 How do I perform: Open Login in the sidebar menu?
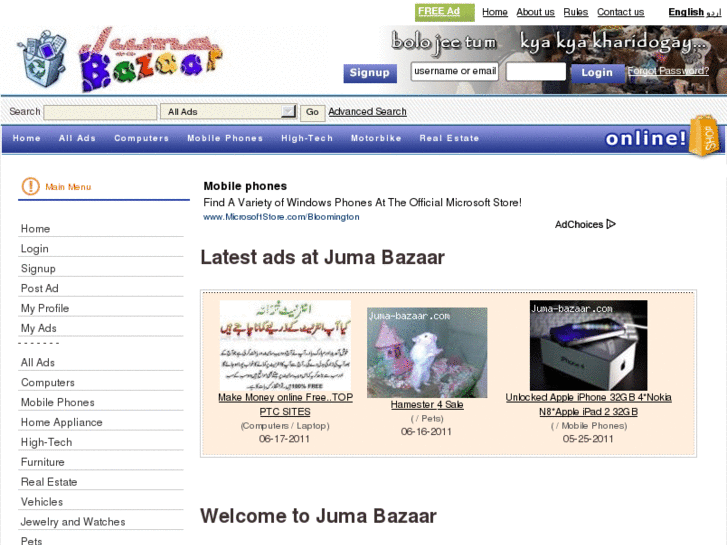click(34, 249)
